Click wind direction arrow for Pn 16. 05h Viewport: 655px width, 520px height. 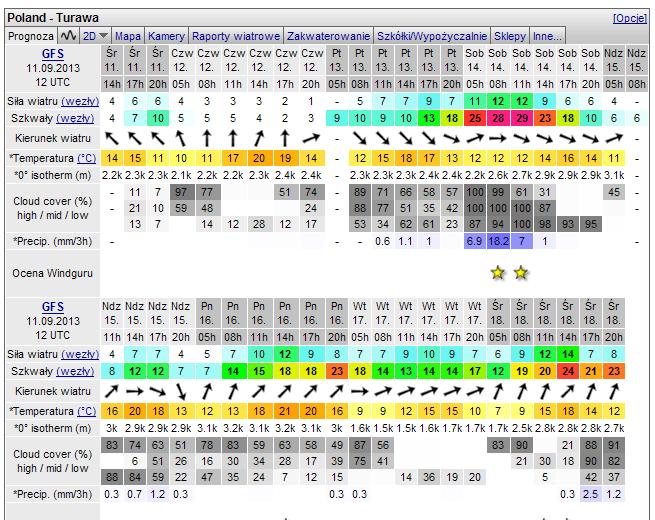click(x=207, y=391)
